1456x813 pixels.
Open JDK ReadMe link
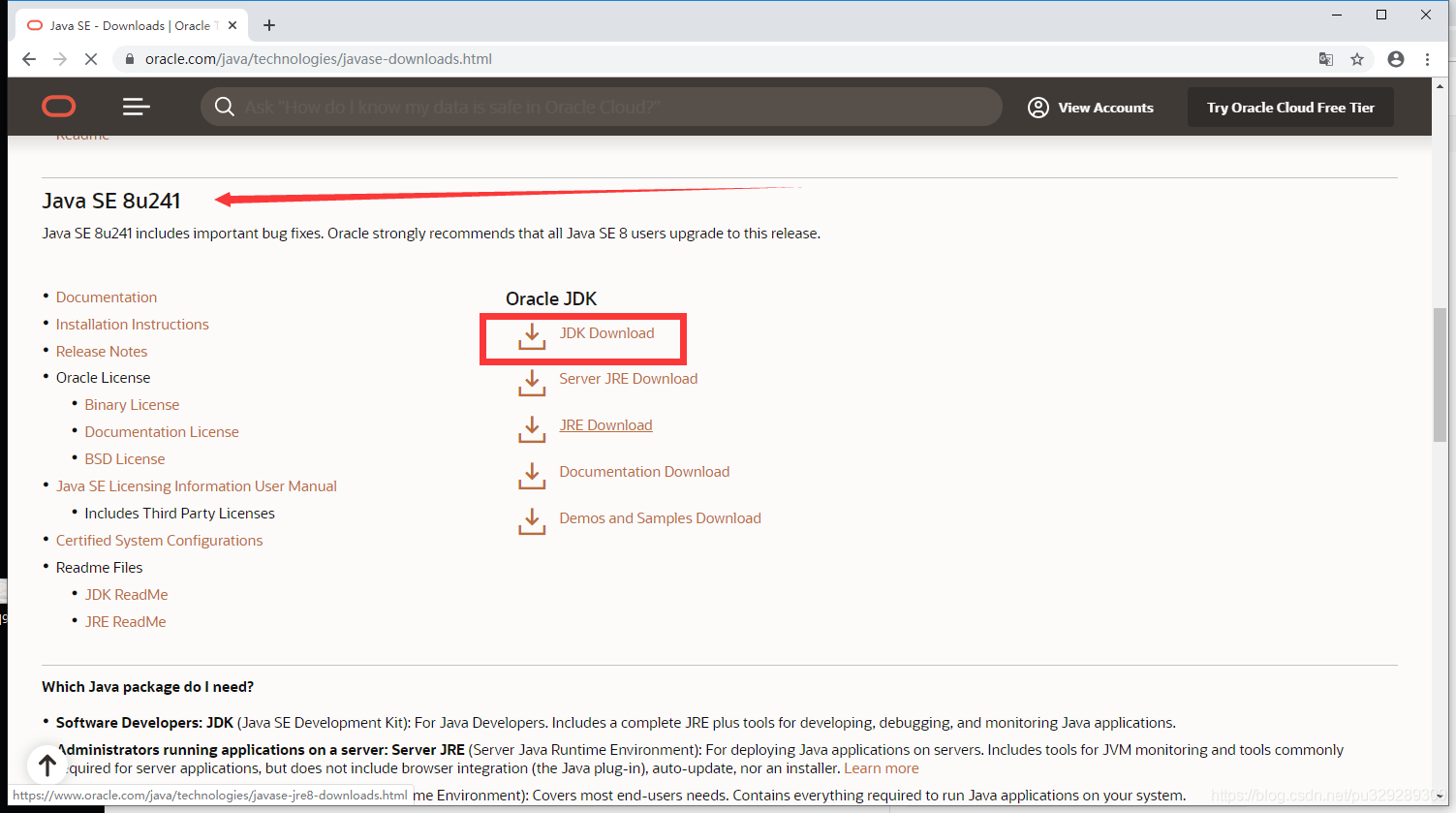pos(126,595)
